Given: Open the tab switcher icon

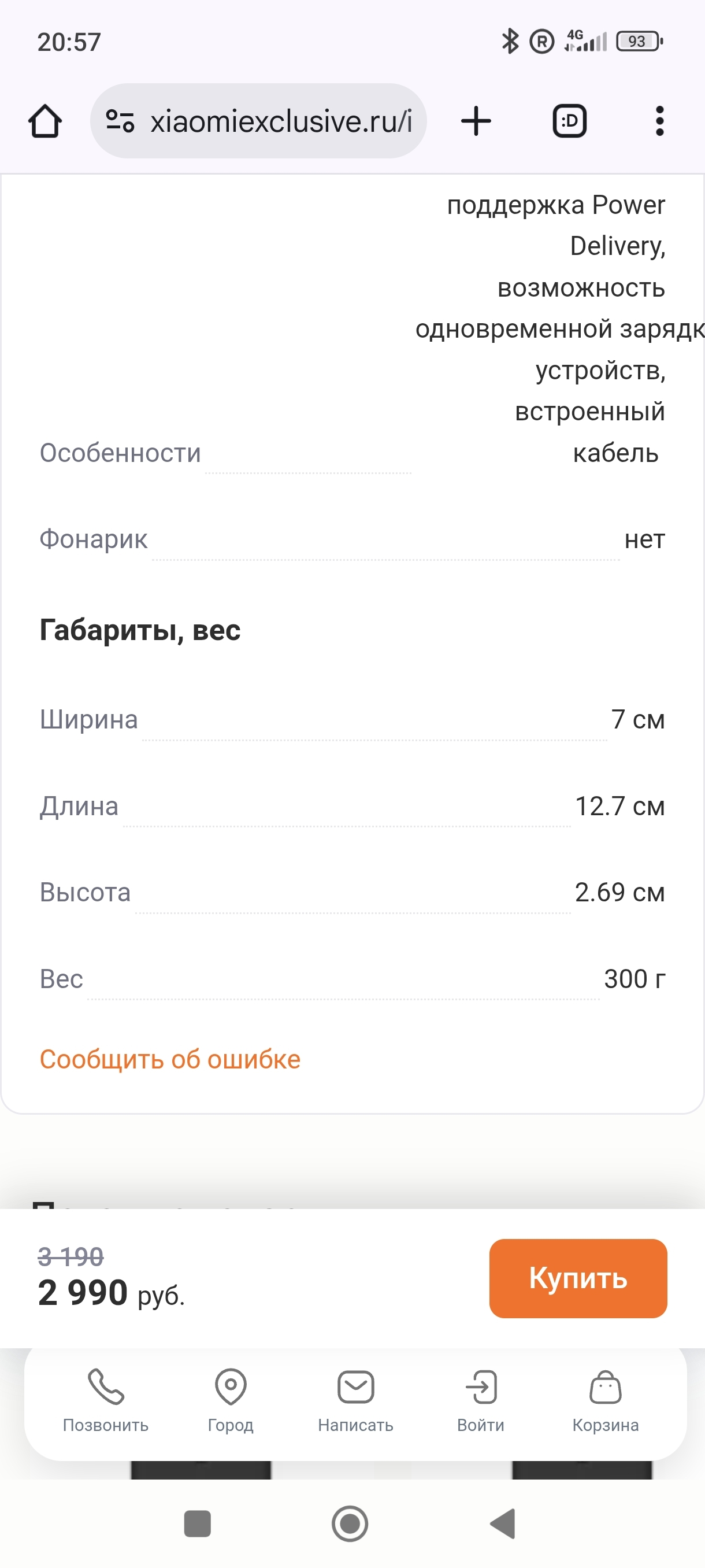Looking at the screenshot, I should click(x=569, y=121).
